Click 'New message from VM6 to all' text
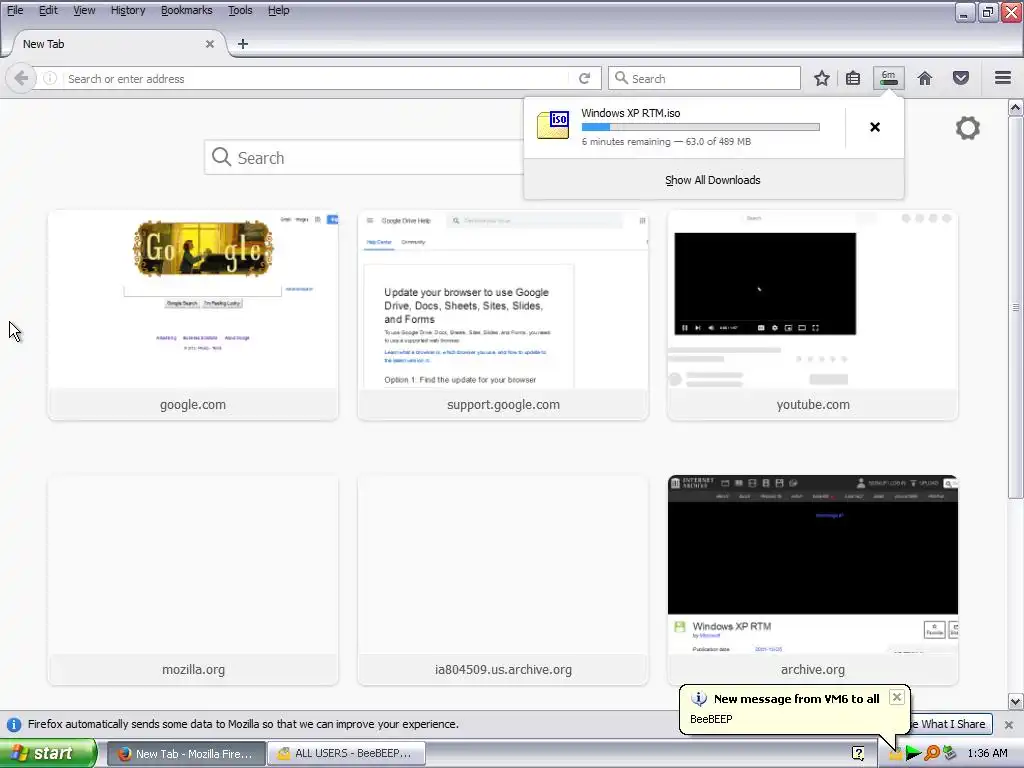The width and height of the screenshot is (1024, 768). (797, 699)
